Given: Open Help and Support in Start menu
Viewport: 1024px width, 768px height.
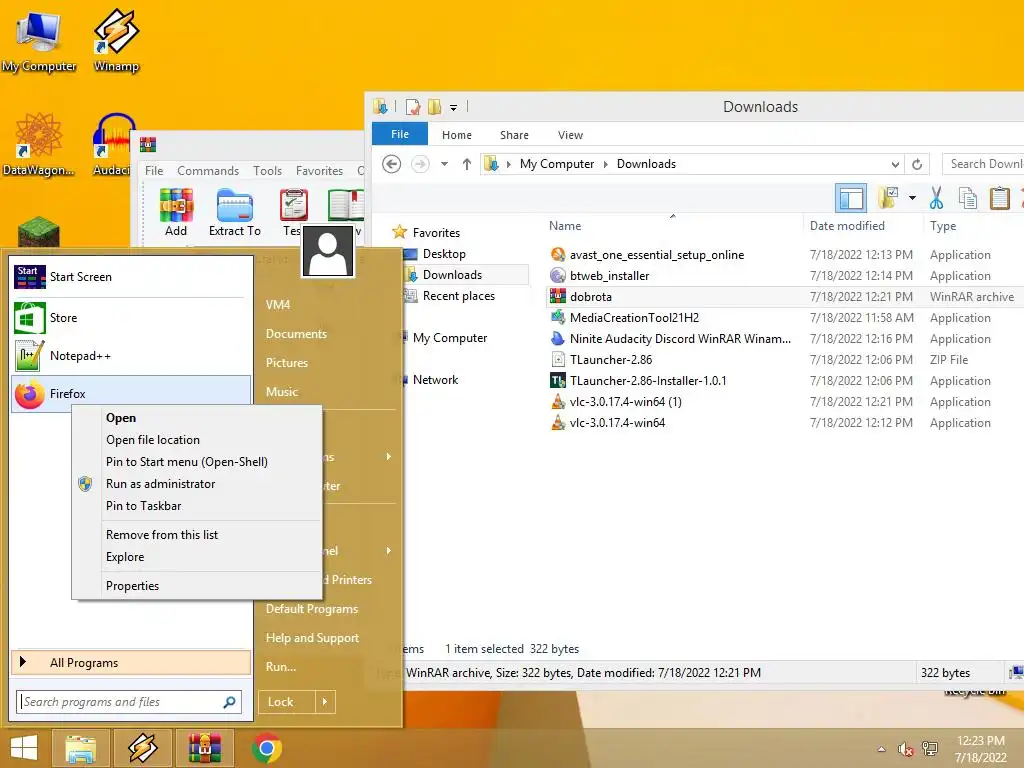Looking at the screenshot, I should (312, 638).
